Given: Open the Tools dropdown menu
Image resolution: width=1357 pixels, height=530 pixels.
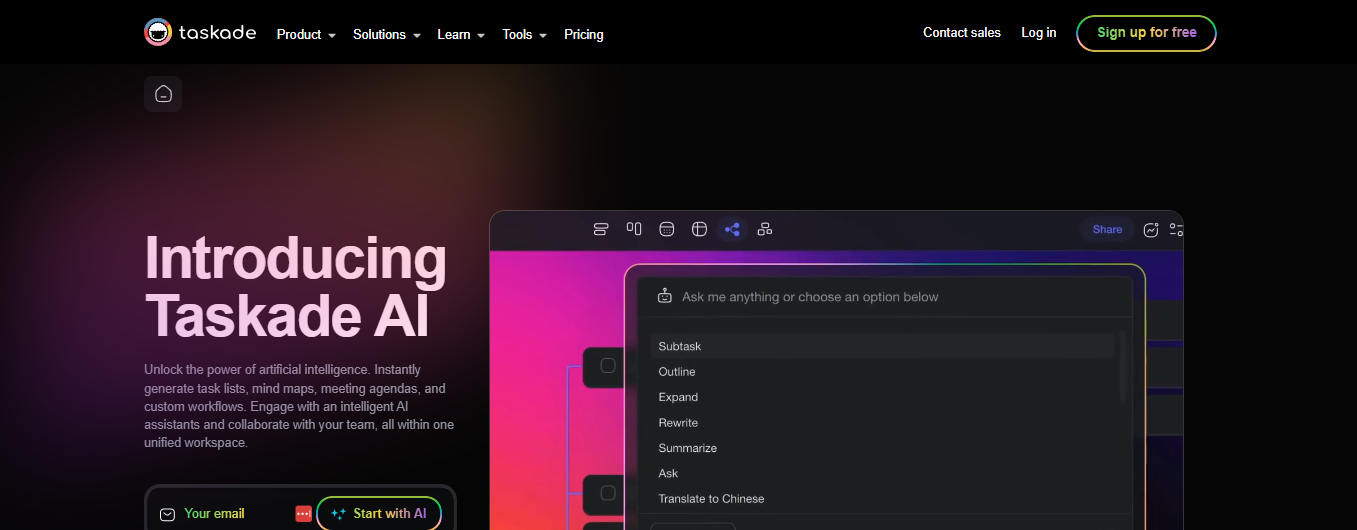Looking at the screenshot, I should tap(525, 34).
